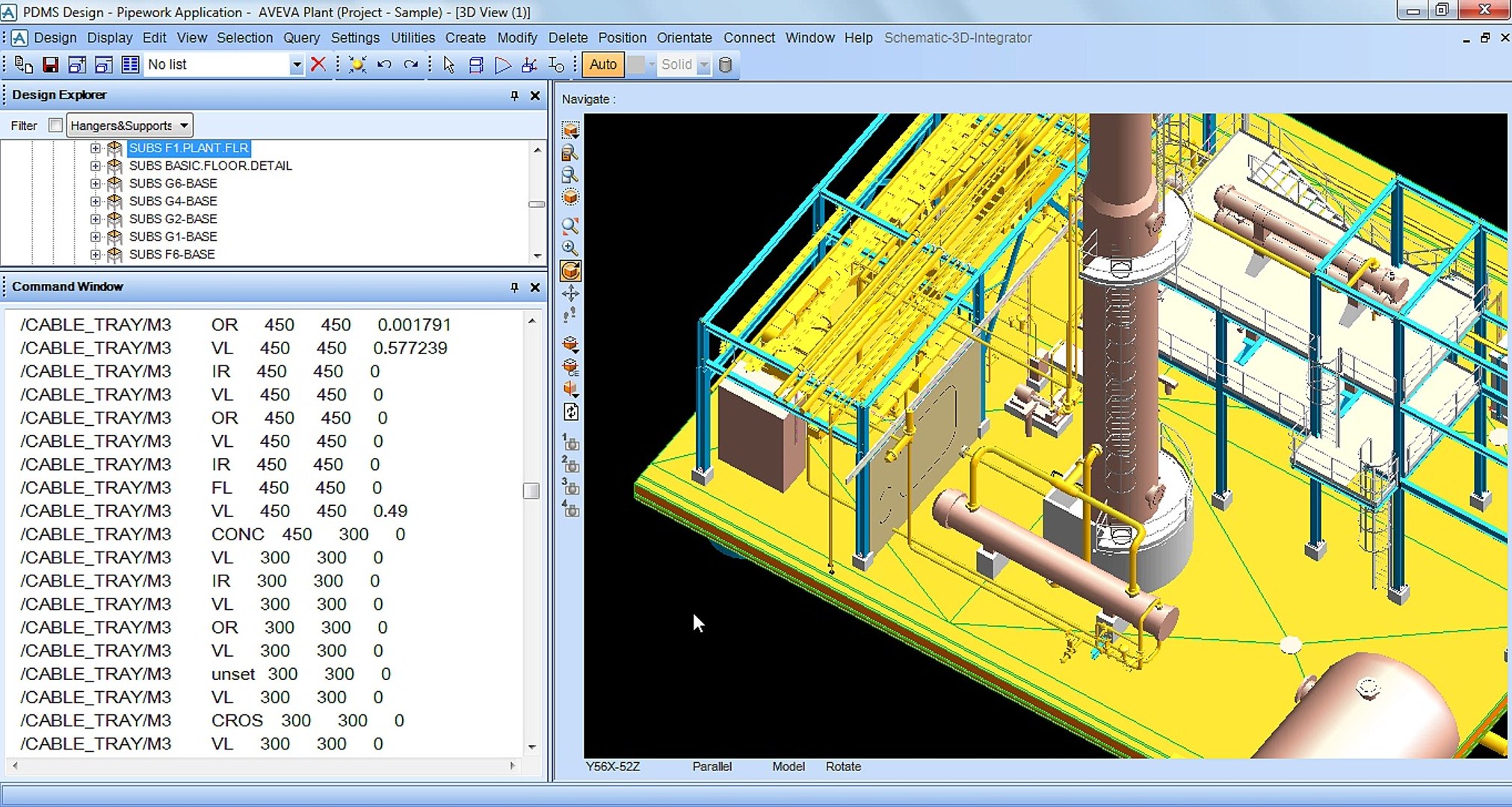
Task: Click the blue triangle icon in toolbar
Action: (x=503, y=65)
